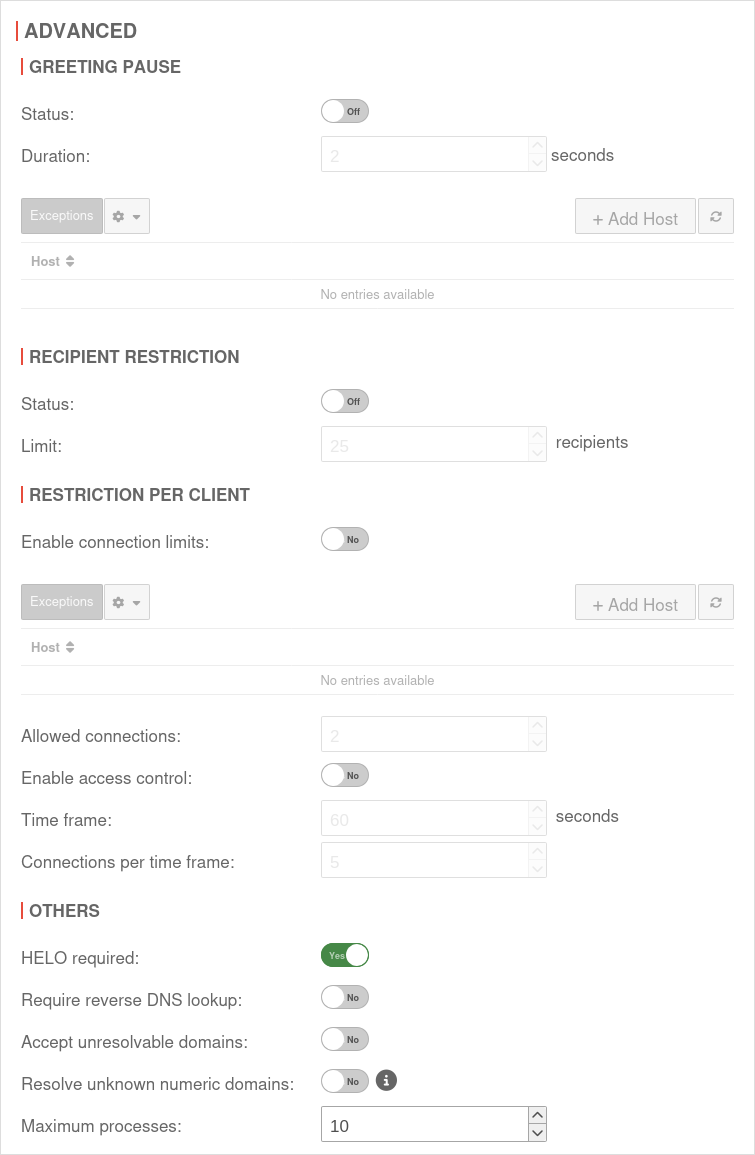Click info icon beside Resolve unknown numeric domains
755x1155 pixels.
(387, 1081)
